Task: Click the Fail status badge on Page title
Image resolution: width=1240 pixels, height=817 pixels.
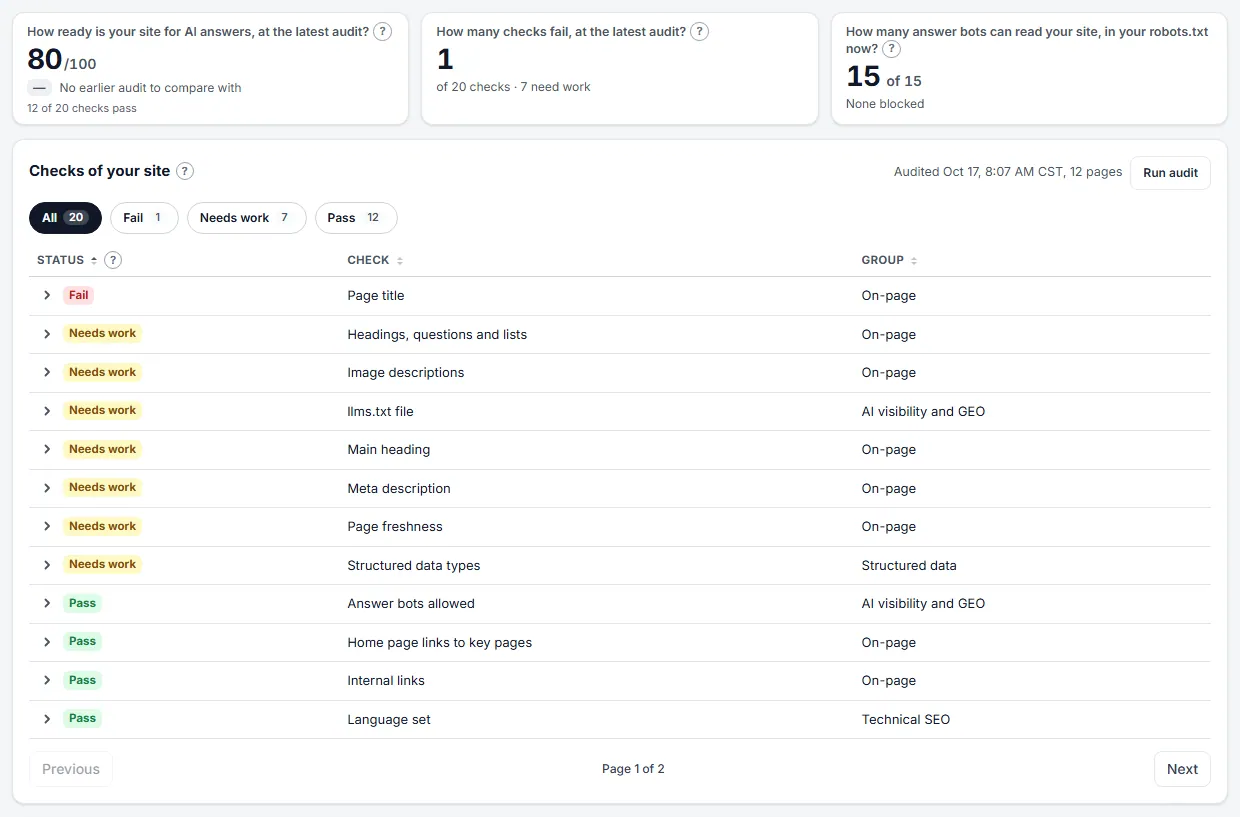Action: (79, 295)
